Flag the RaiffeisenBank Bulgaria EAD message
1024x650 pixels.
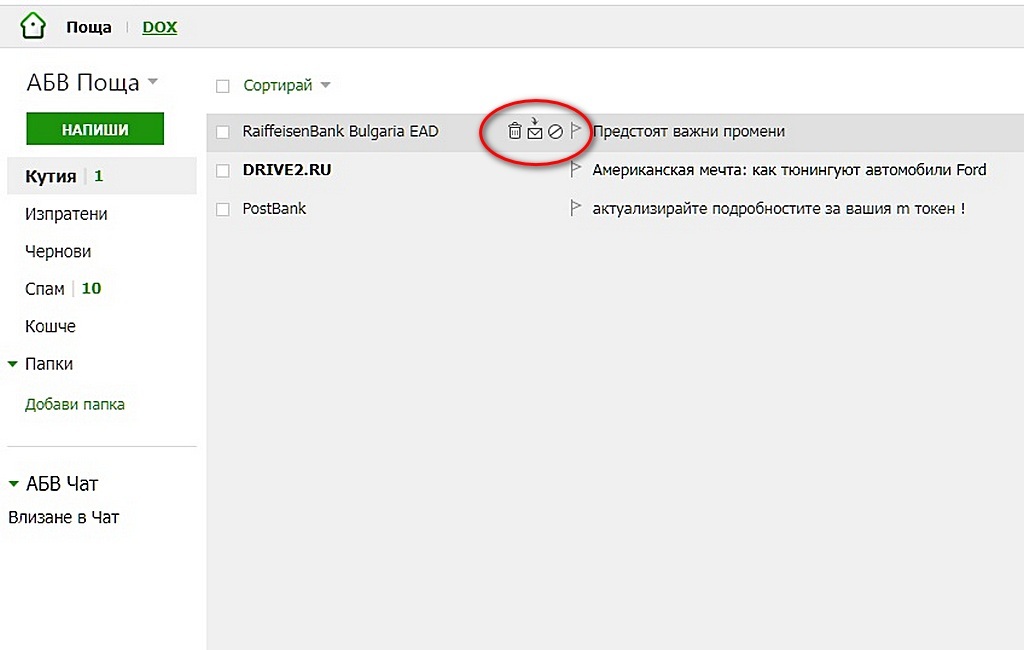point(575,130)
